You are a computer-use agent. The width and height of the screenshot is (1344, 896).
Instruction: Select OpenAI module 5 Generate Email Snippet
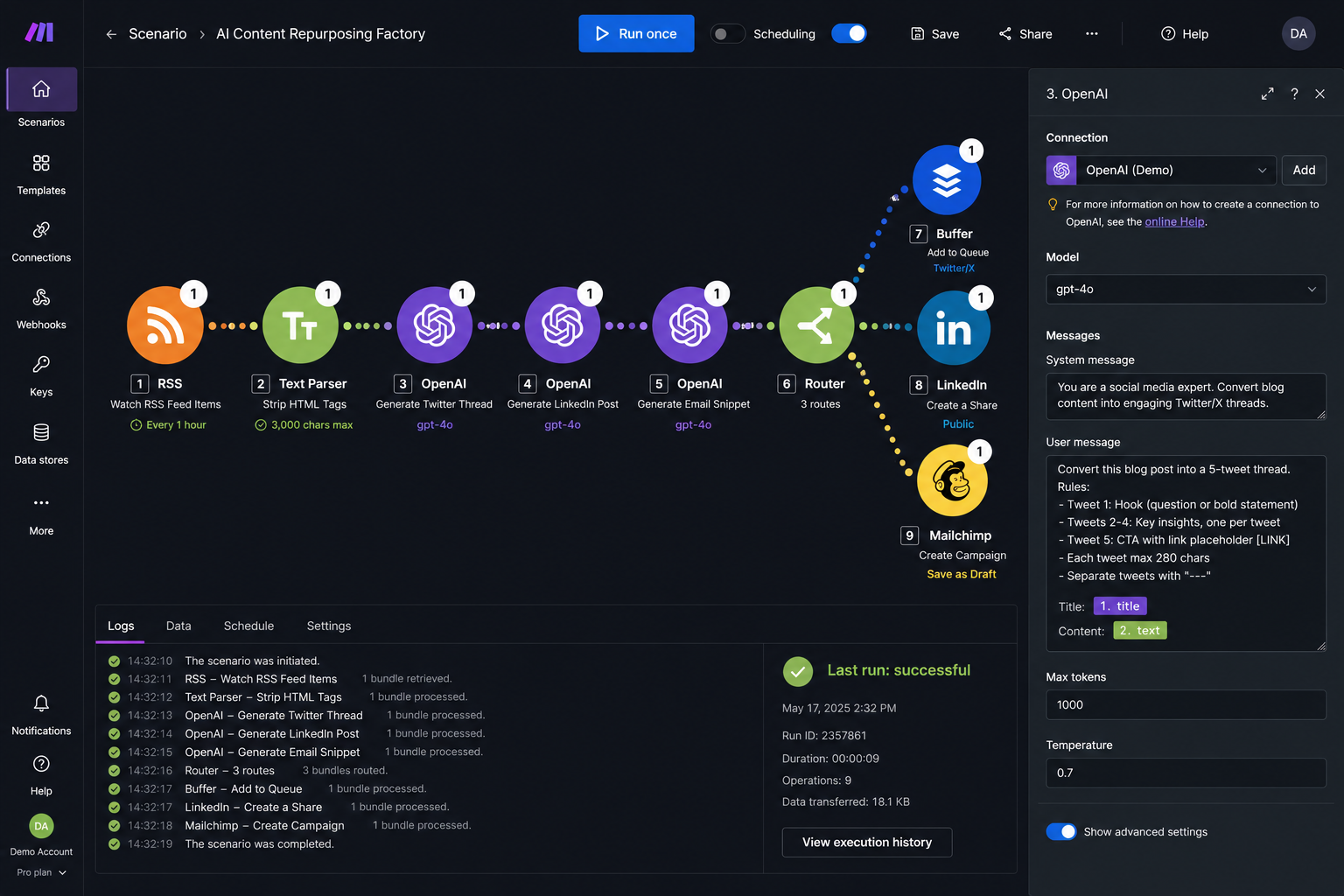689,325
